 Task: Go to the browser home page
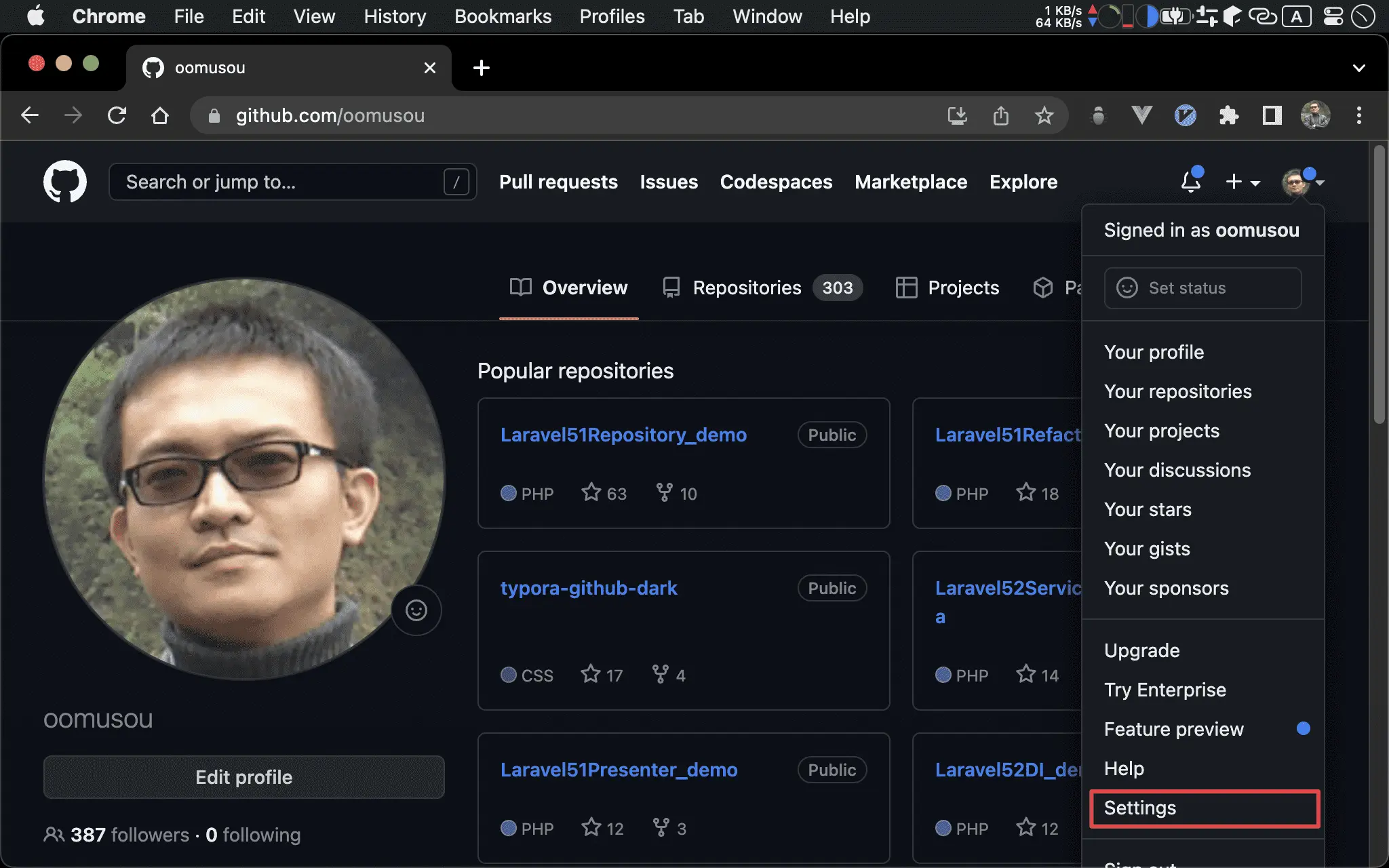pyautogui.click(x=160, y=115)
